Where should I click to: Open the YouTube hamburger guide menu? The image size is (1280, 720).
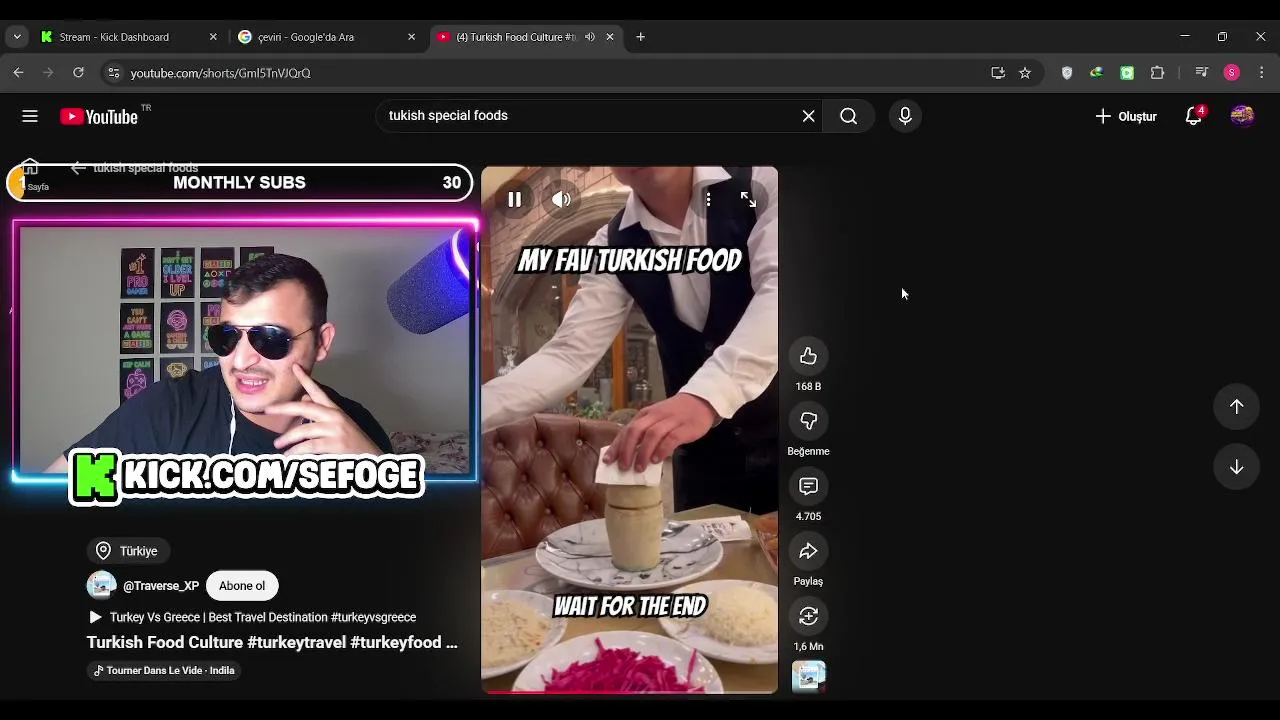pyautogui.click(x=30, y=116)
